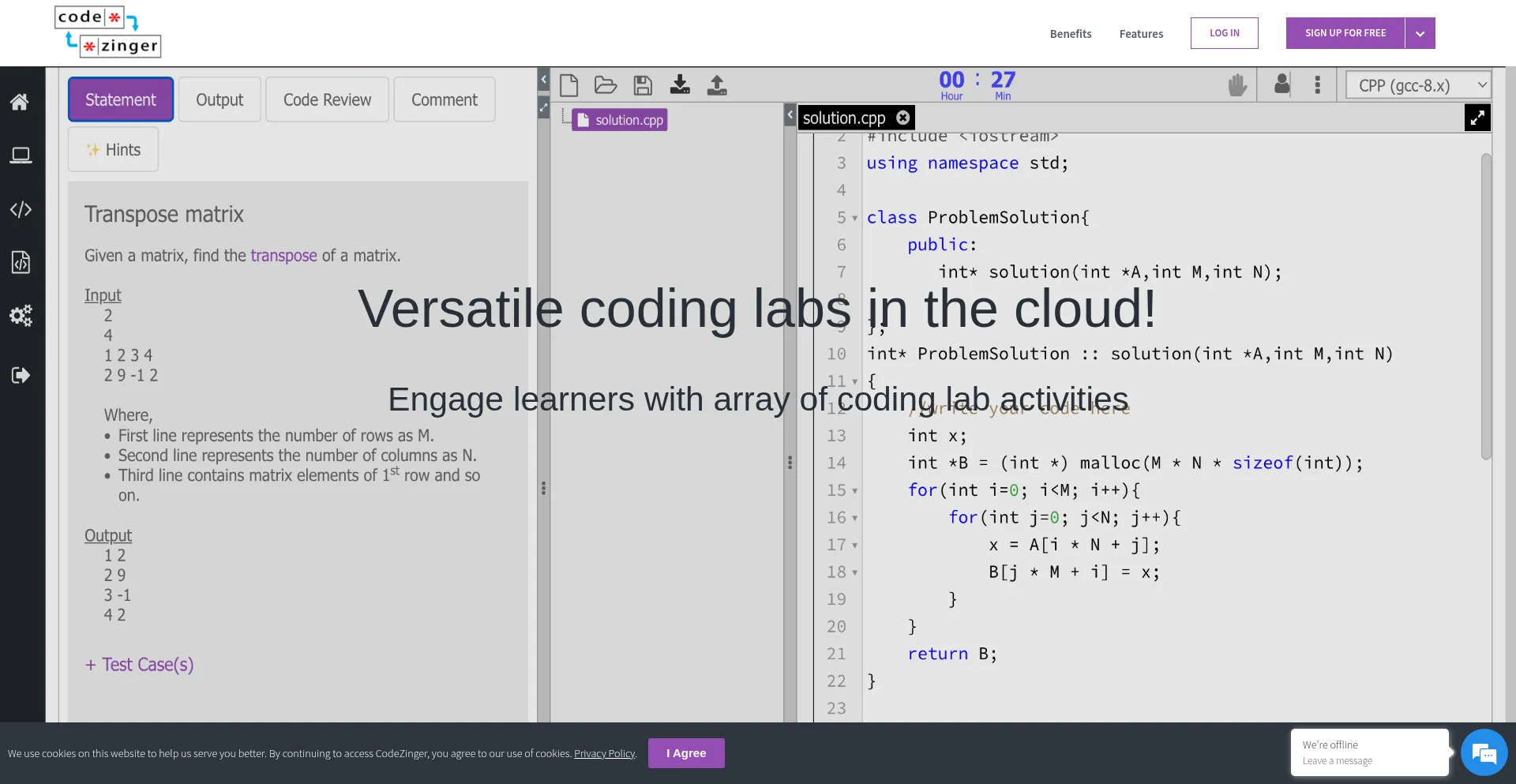The image size is (1516, 784).
Task: Click the open folder toolbar icon
Action: 606,84
